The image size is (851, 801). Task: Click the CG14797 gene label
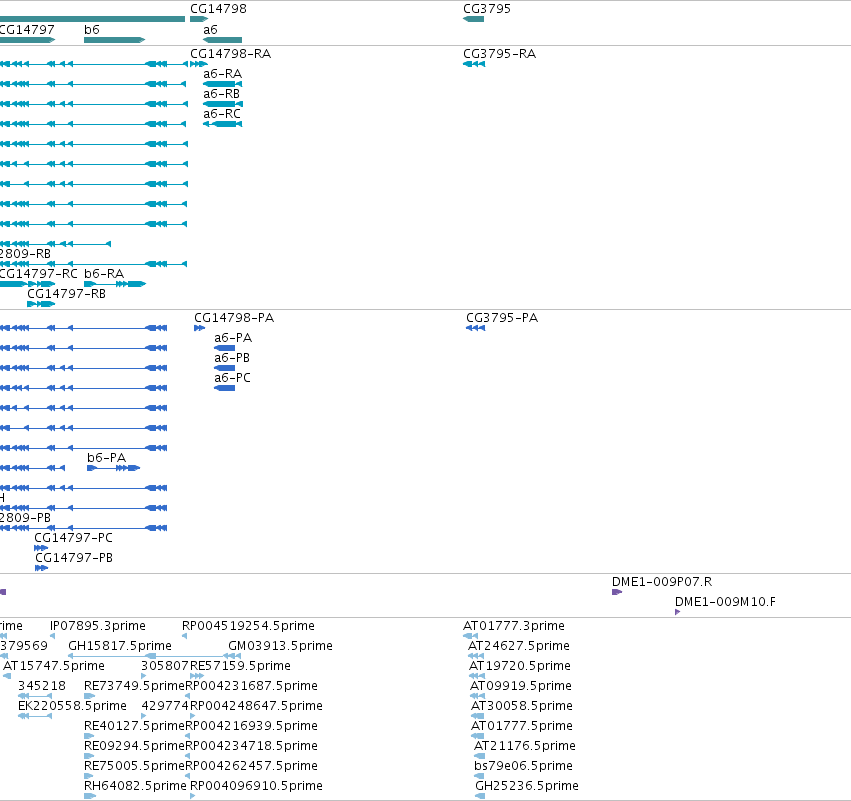[27, 29]
